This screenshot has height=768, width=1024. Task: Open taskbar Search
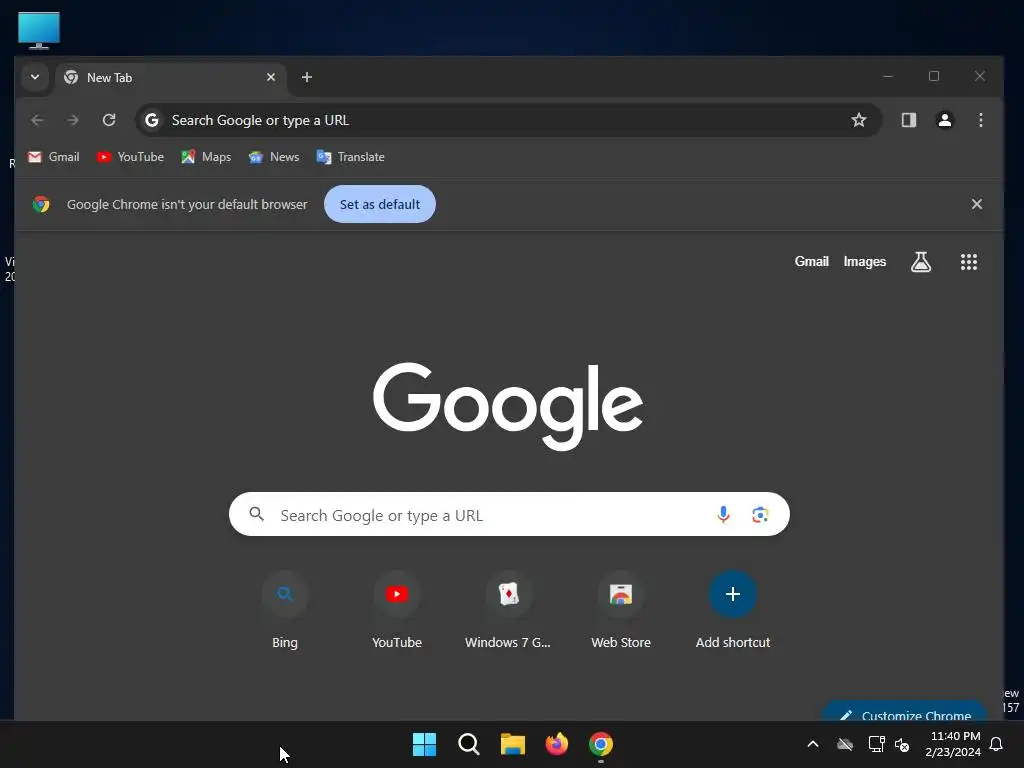point(469,744)
